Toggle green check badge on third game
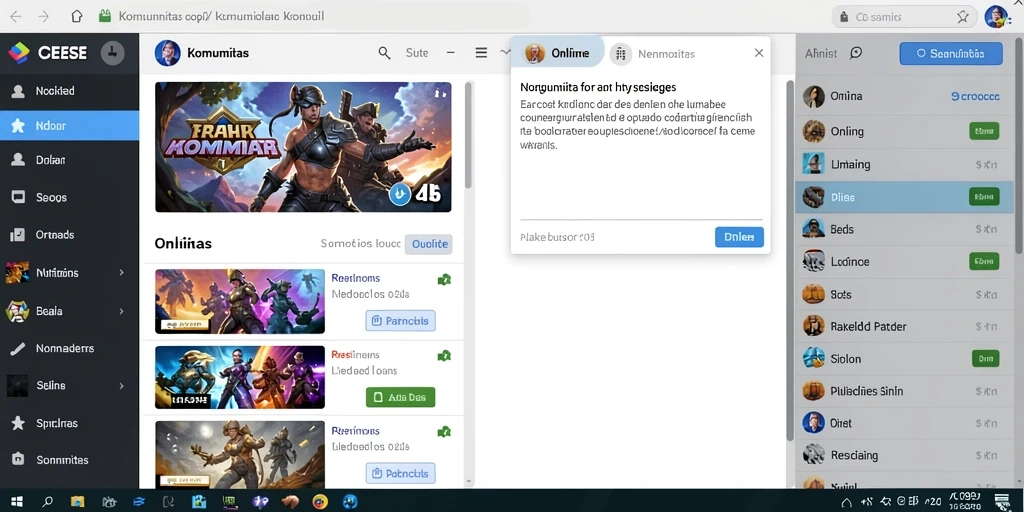 coord(444,431)
